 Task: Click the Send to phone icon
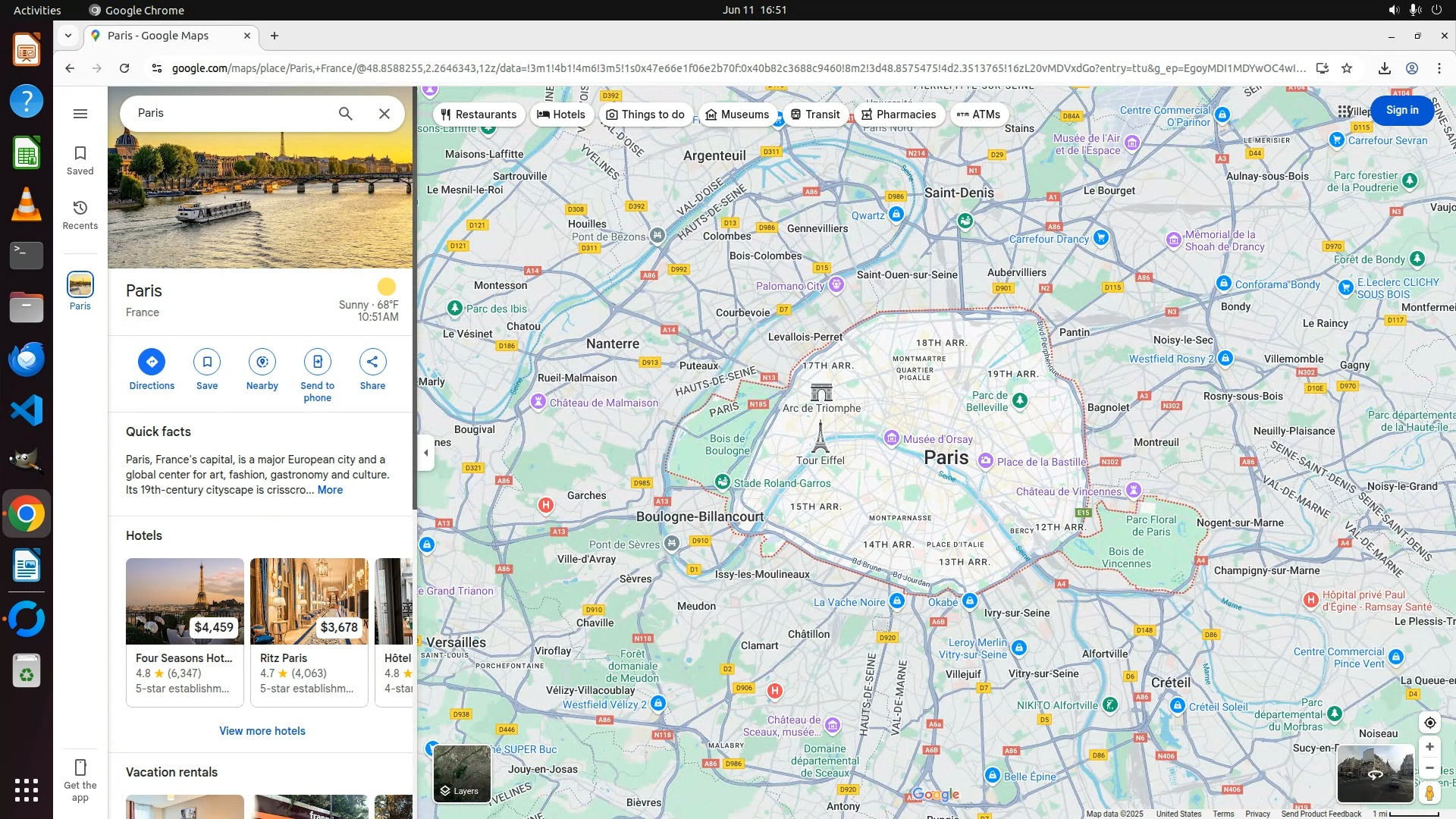coord(318,362)
